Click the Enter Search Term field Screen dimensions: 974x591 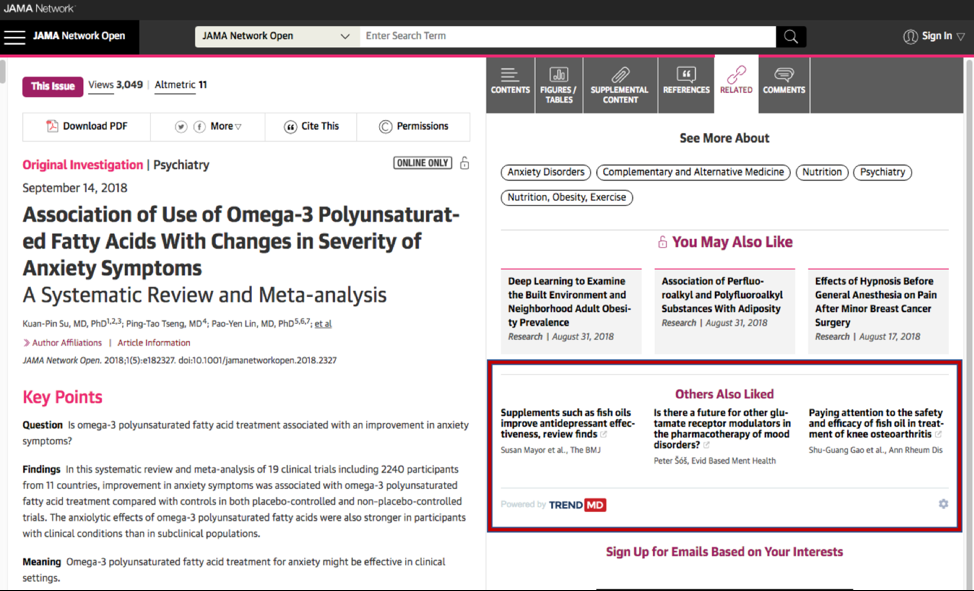[567, 36]
